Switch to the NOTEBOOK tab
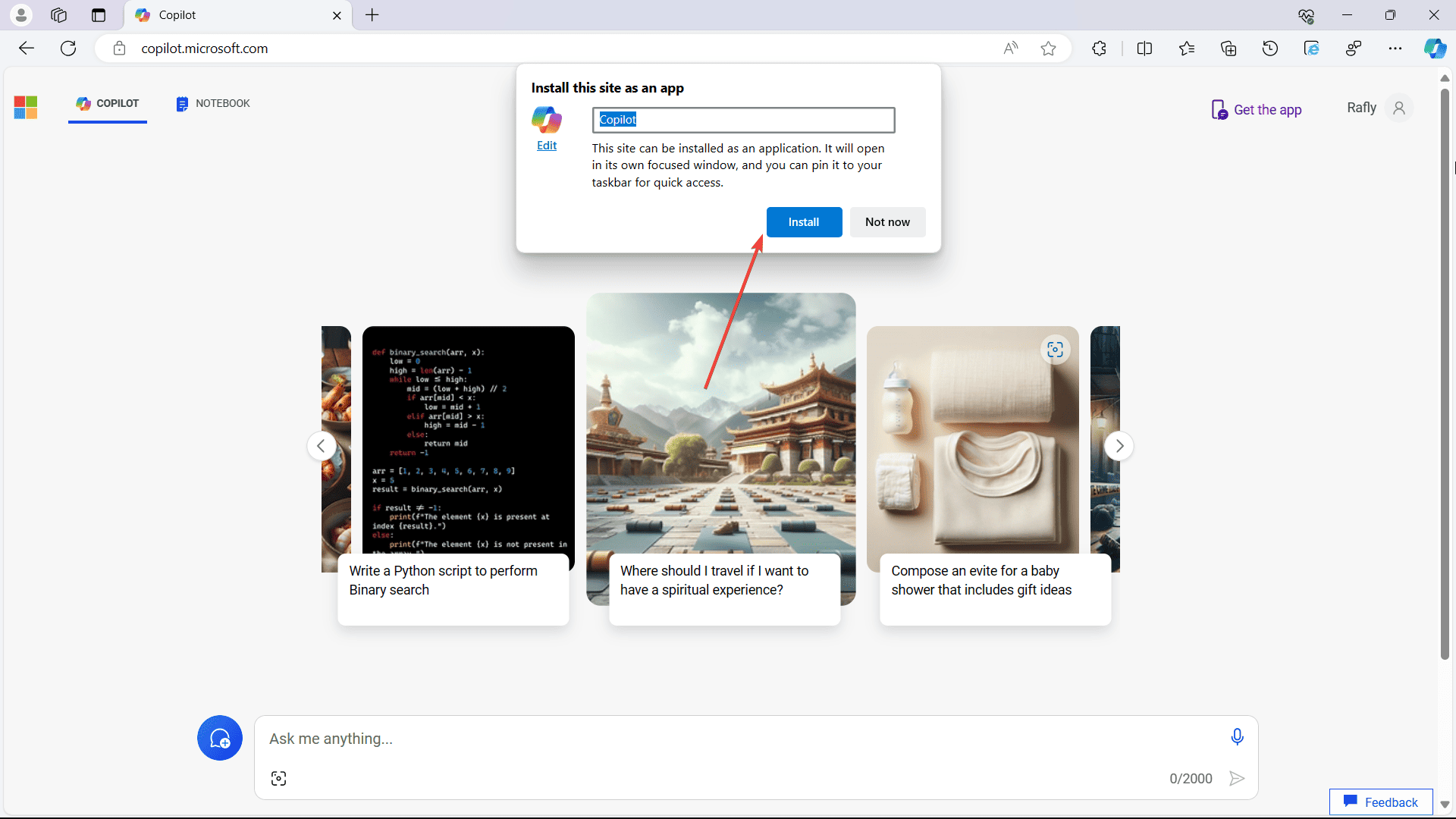The height and width of the screenshot is (819, 1456). [213, 103]
